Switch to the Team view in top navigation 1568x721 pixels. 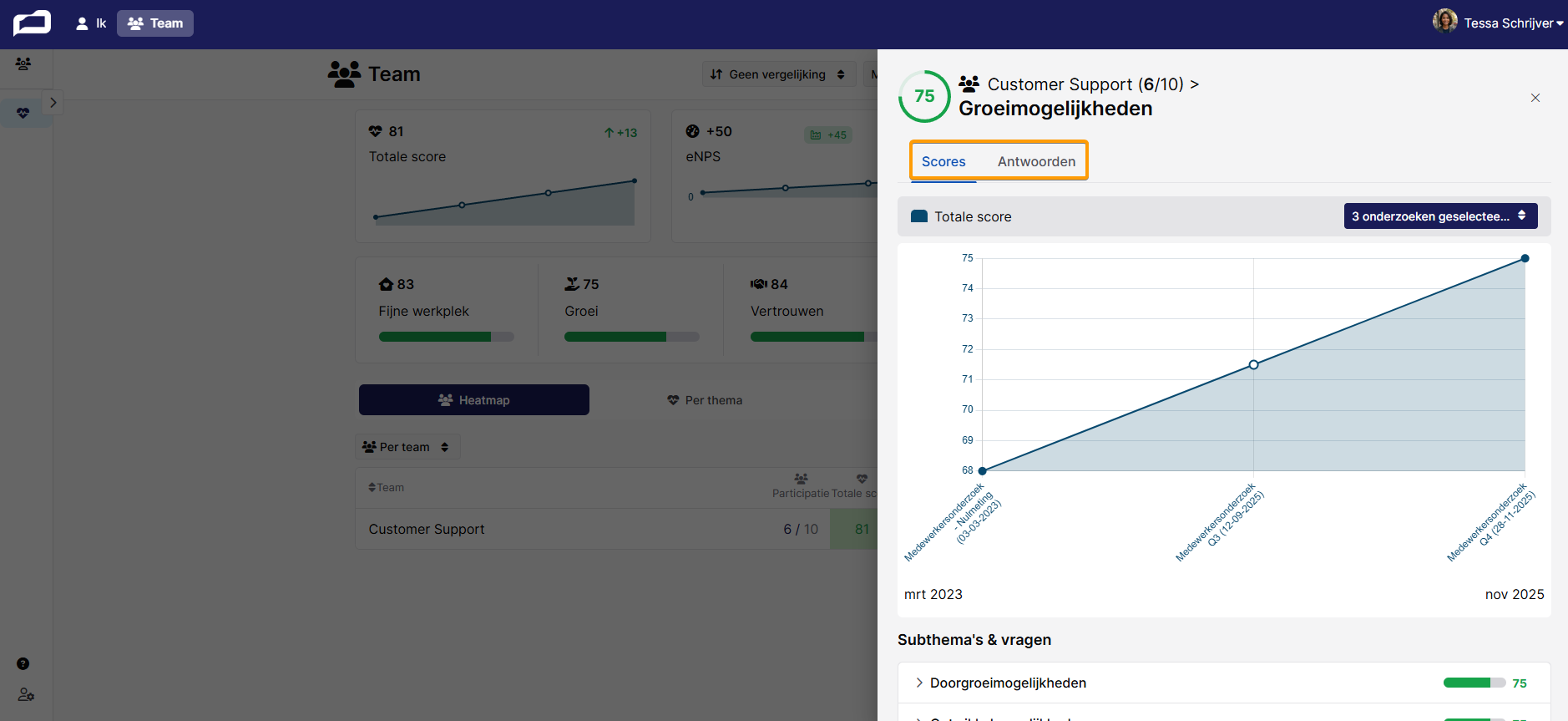point(155,23)
